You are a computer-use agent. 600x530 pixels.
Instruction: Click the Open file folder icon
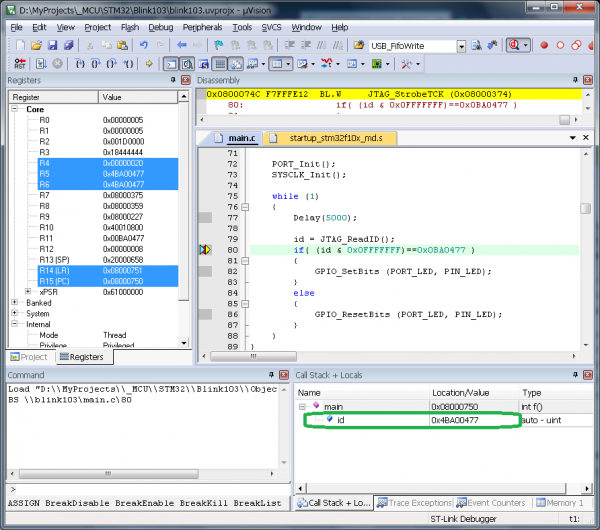click(x=35, y=45)
